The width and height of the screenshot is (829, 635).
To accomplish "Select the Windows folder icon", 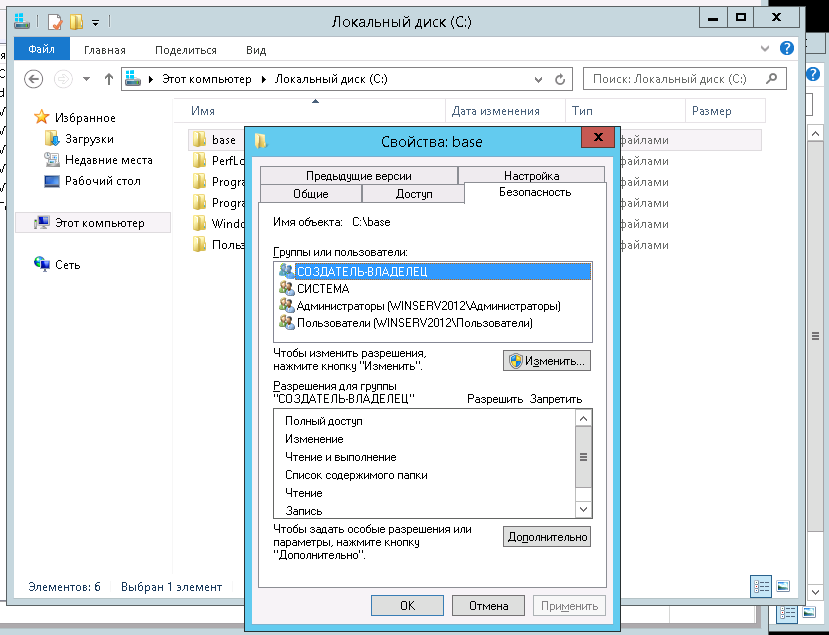I will pyautogui.click(x=199, y=223).
